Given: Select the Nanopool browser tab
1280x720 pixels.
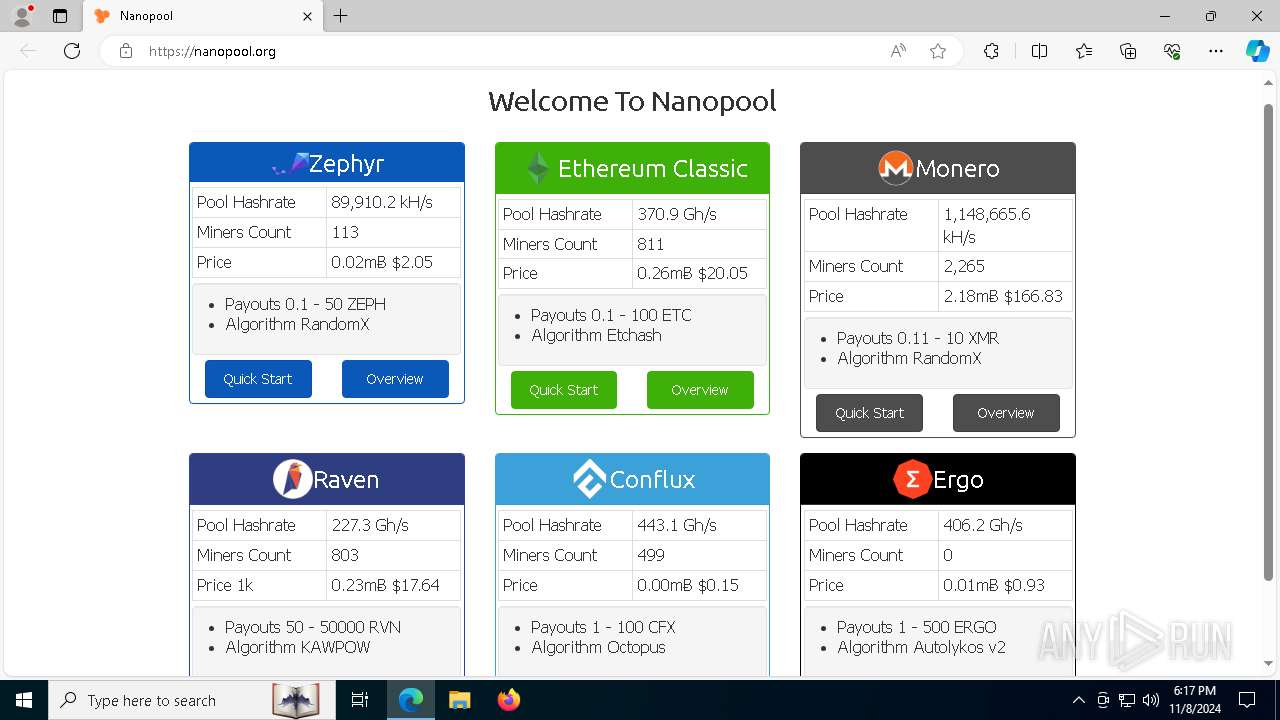Looking at the screenshot, I should coord(203,16).
